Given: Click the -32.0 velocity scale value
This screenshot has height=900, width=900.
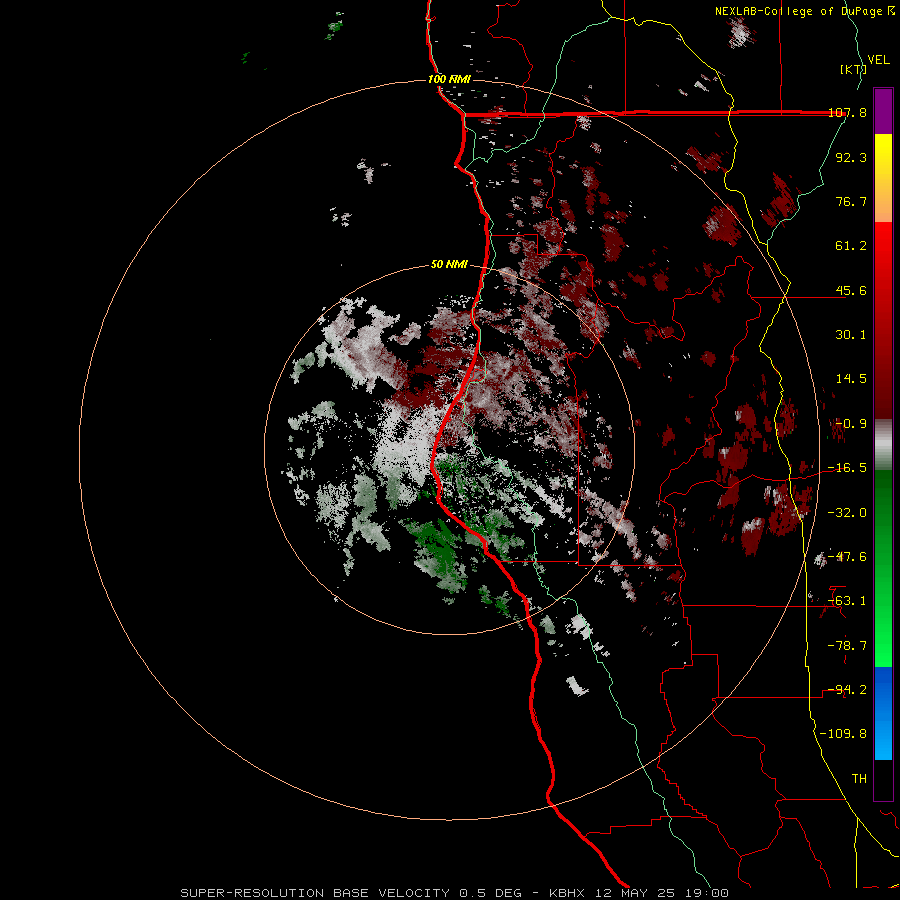Looking at the screenshot, I should tap(847, 513).
